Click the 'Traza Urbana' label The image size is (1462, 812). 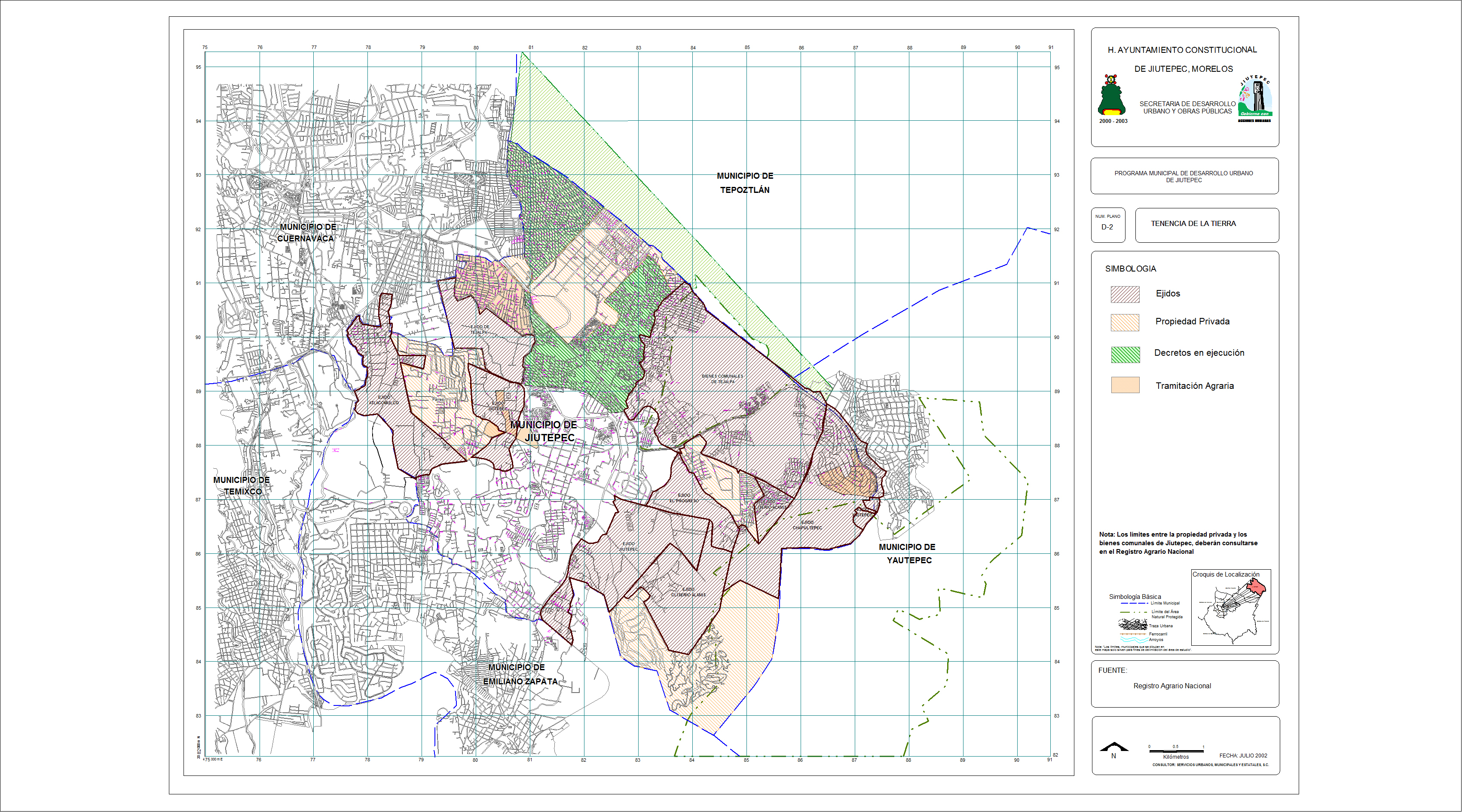[x=1162, y=626]
